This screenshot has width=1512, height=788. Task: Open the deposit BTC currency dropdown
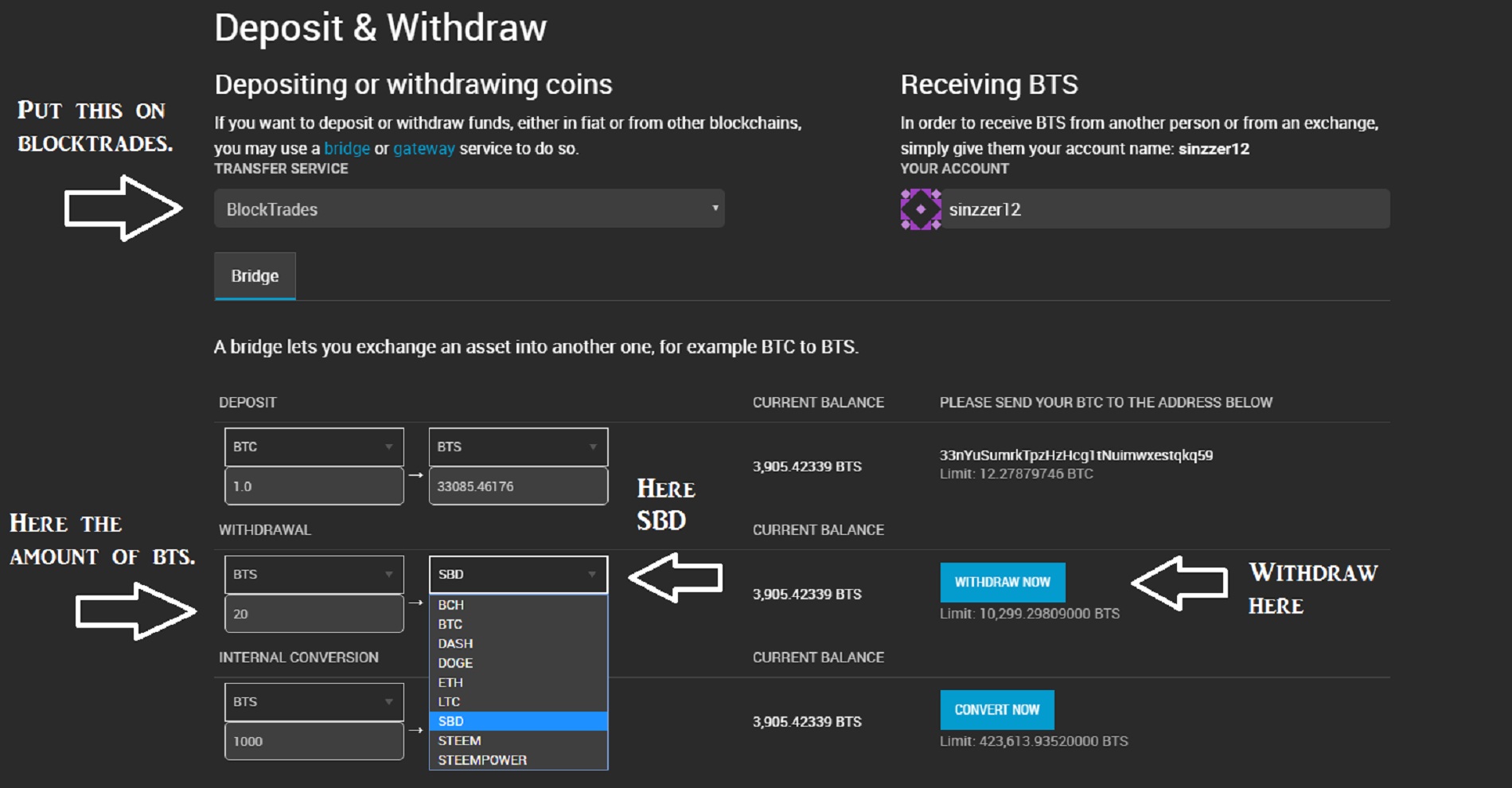pos(314,447)
